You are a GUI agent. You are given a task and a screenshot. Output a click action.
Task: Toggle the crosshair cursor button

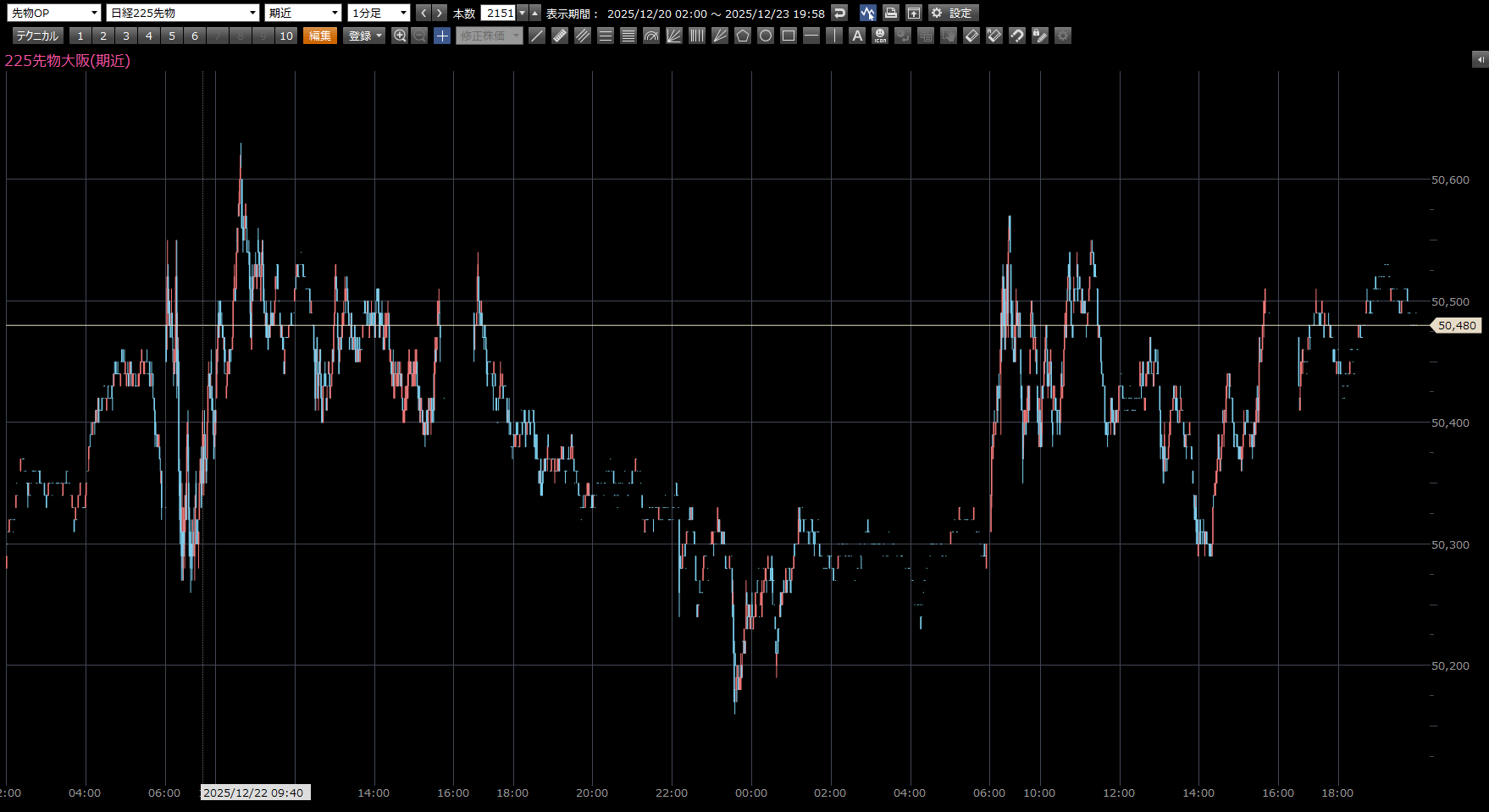click(442, 36)
